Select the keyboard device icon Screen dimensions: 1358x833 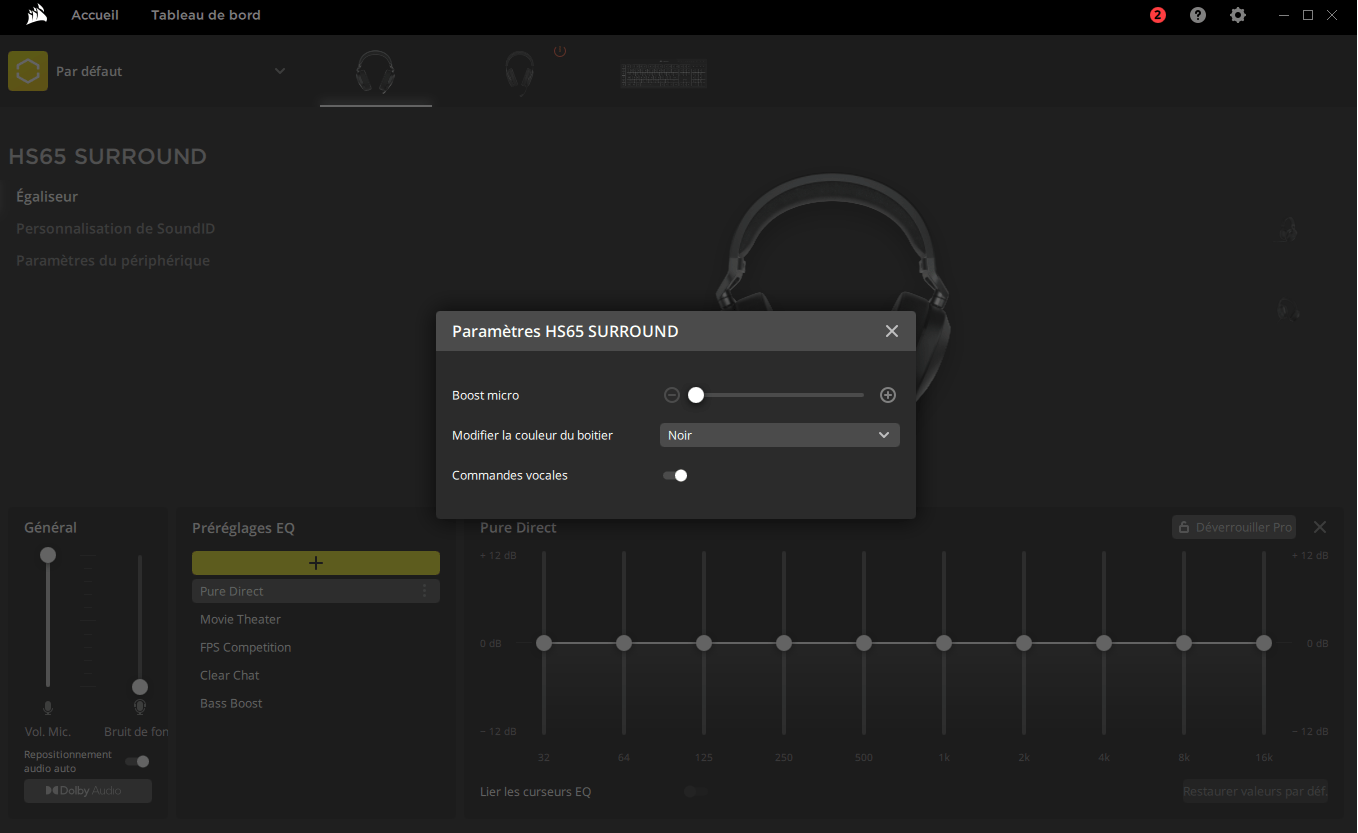[x=663, y=74]
